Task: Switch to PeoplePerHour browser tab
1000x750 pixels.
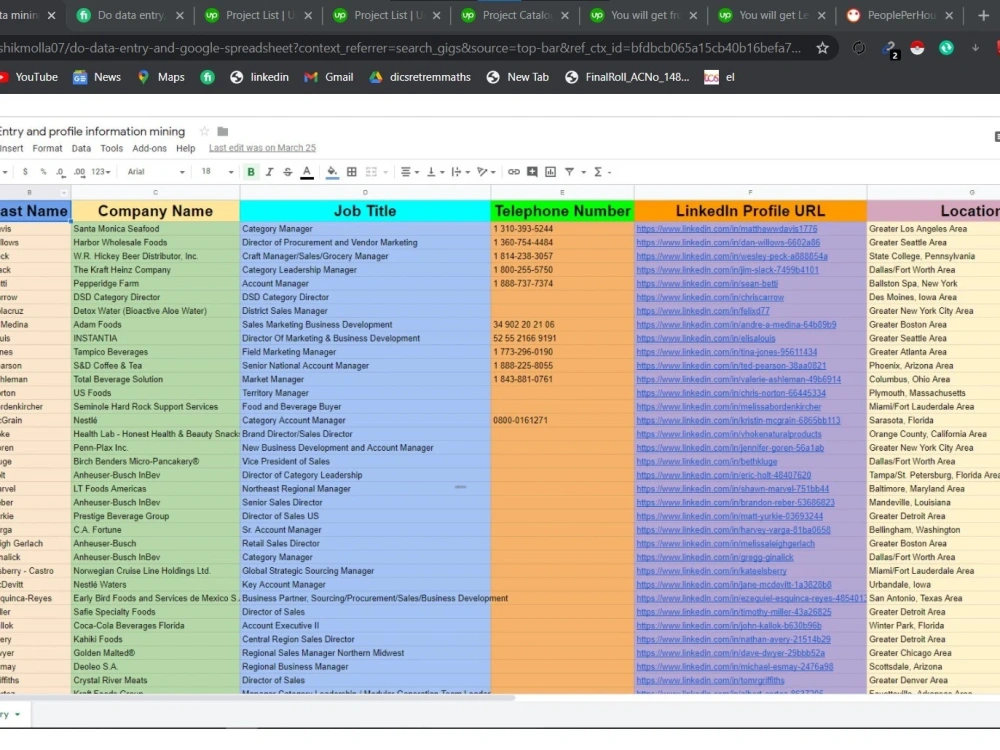Action: tap(900, 15)
